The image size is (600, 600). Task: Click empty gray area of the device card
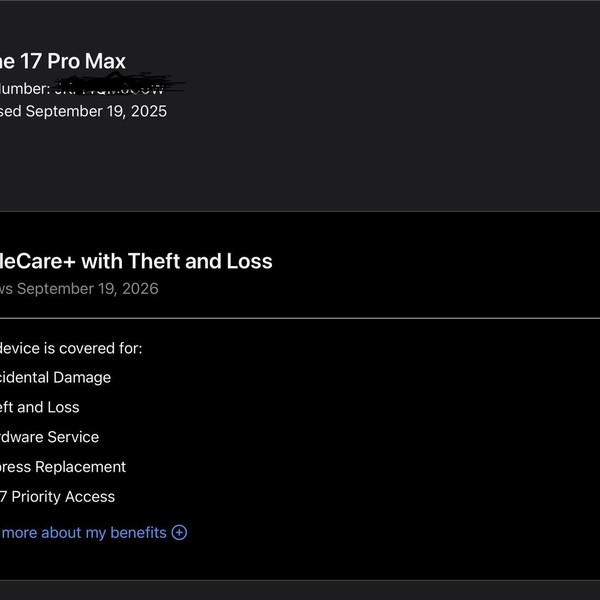click(x=400, y=150)
